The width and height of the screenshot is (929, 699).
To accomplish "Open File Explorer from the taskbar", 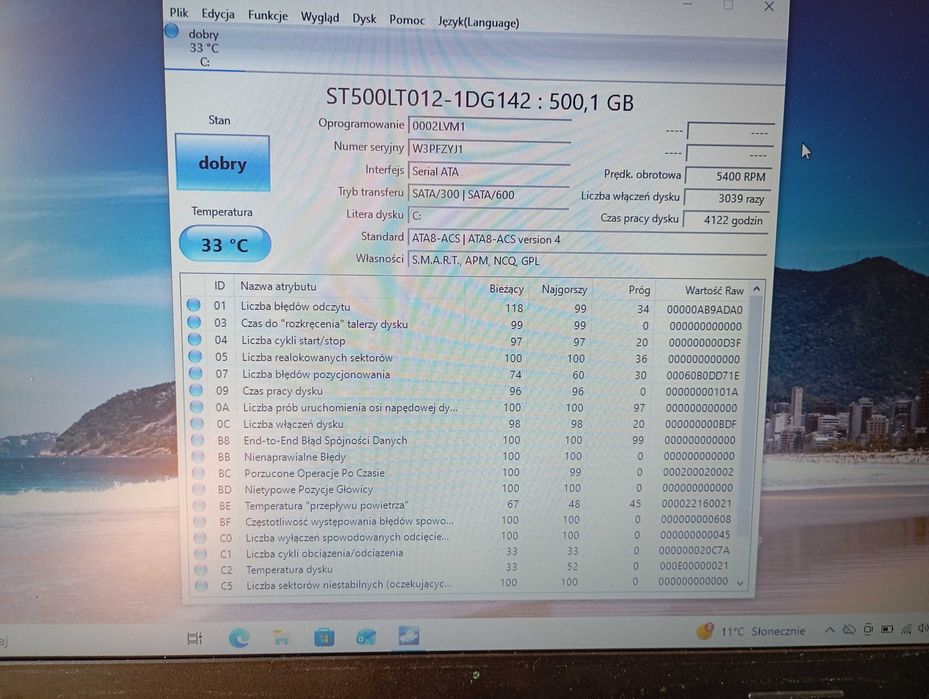I will pyautogui.click(x=281, y=637).
